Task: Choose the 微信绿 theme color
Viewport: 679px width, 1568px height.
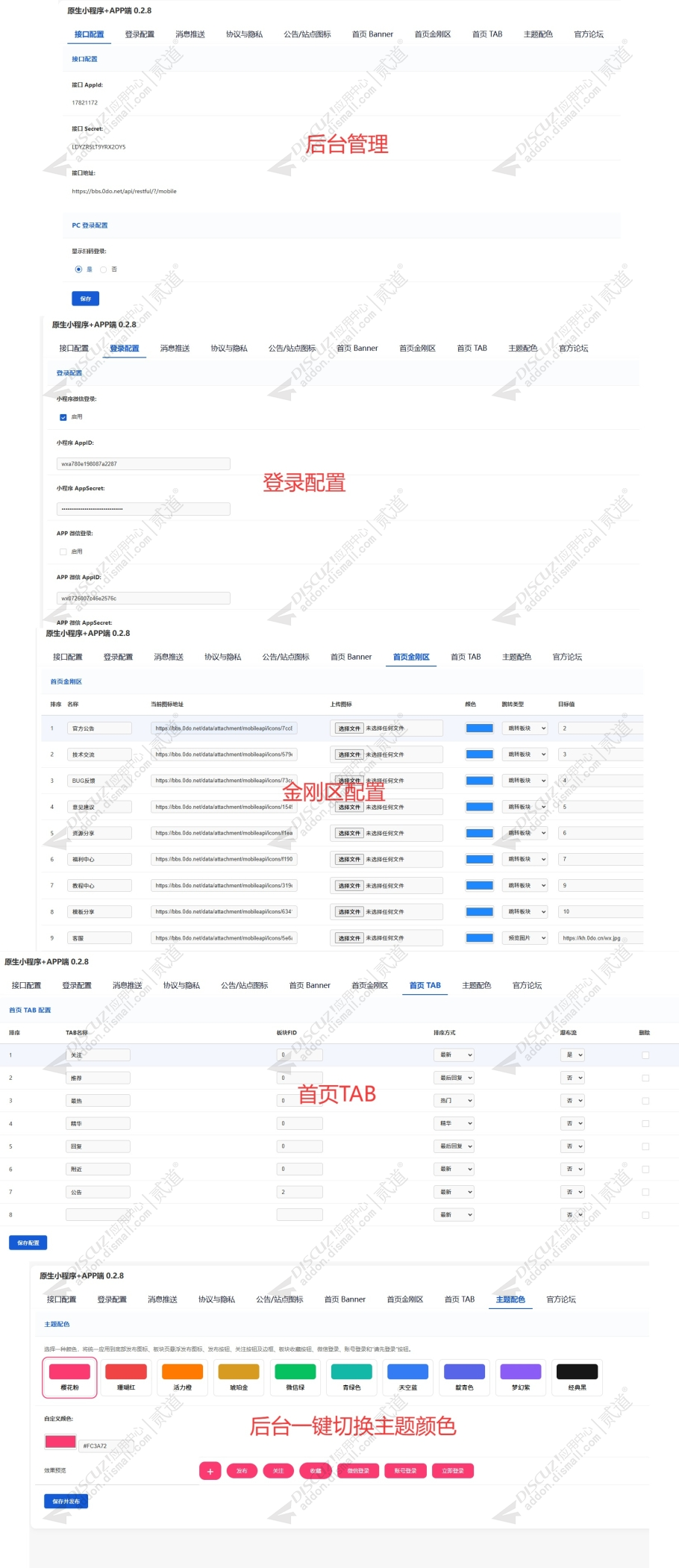Action: (295, 1377)
